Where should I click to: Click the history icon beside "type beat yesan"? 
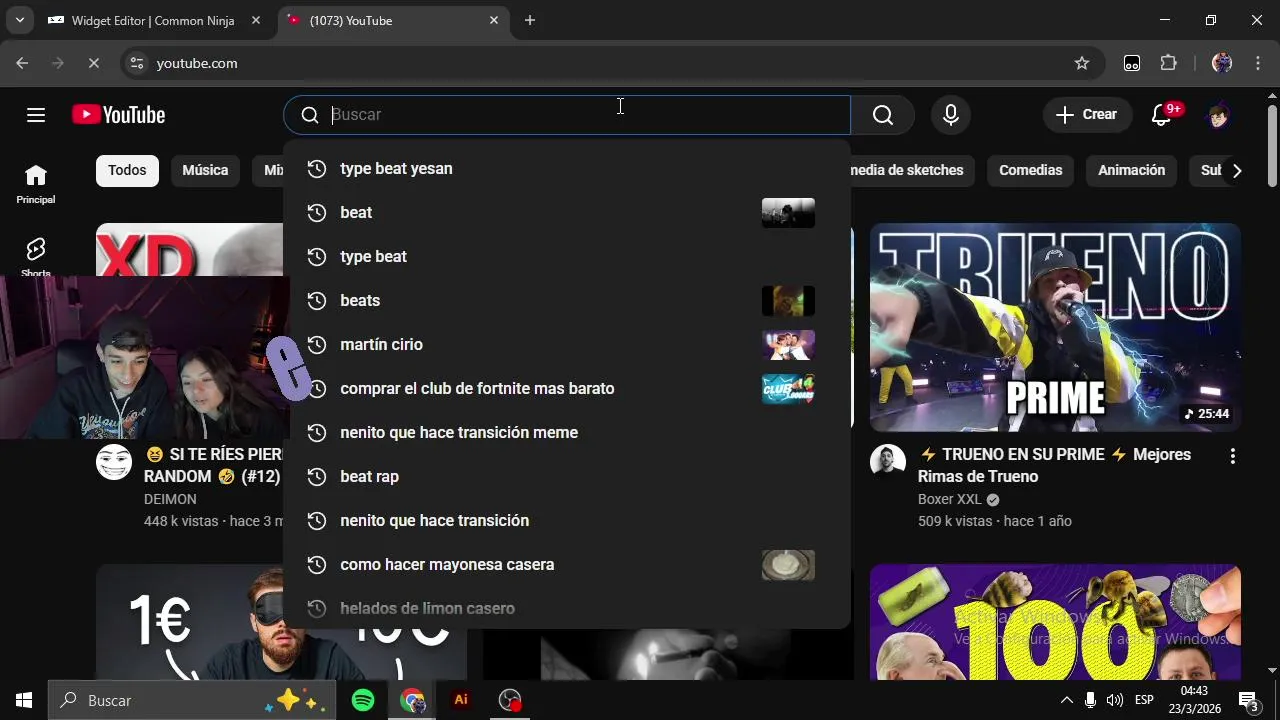tap(316, 169)
